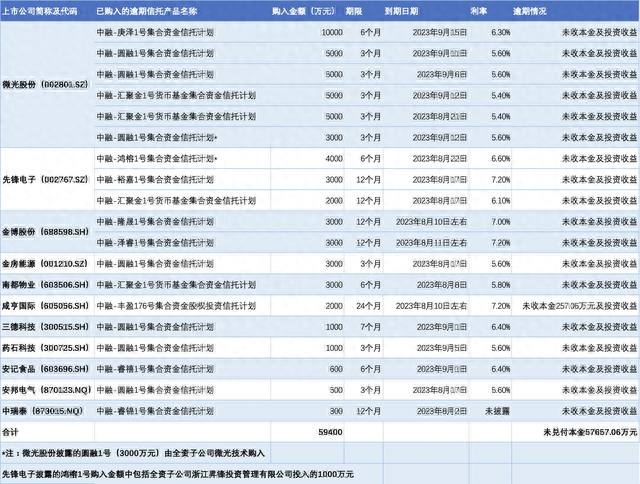Click the 南都物业(603506.SH) cell
The image size is (640, 484).
tap(45, 285)
